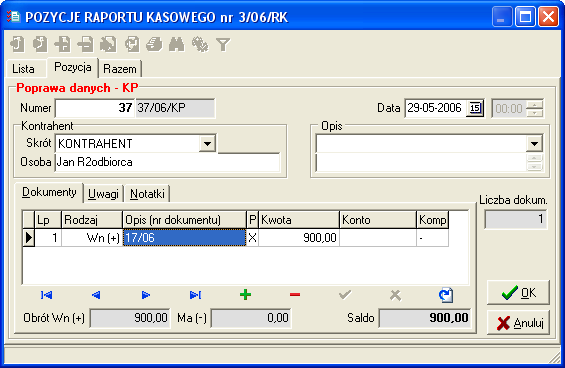Open the Uwagi tab
Image resolution: width=565 pixels, height=368 pixels.
103,194
